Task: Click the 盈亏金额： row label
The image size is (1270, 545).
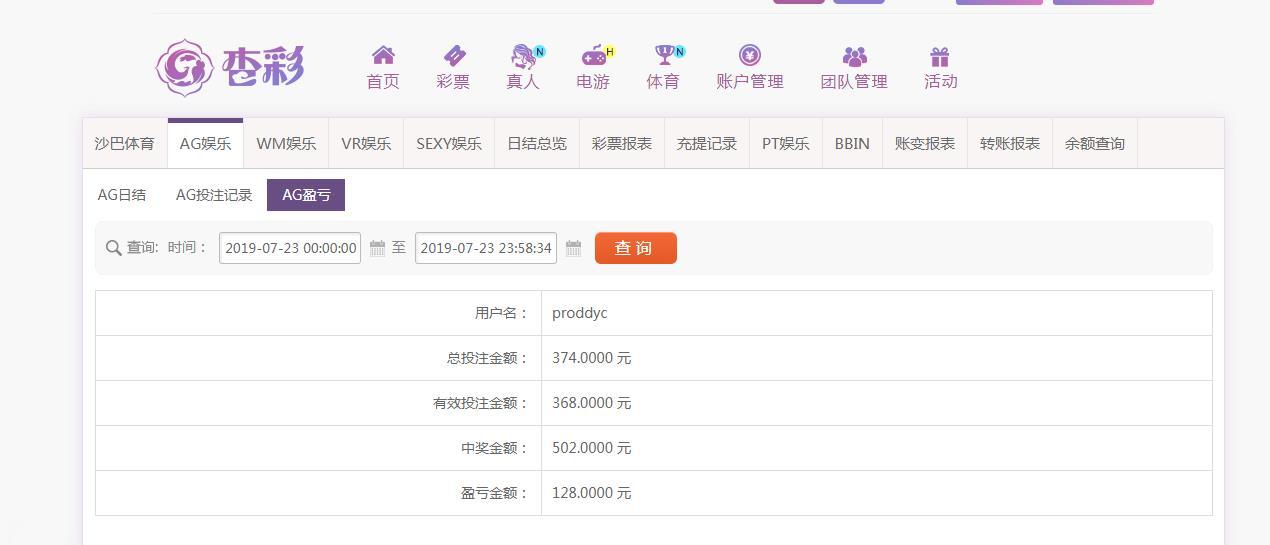Action: (x=495, y=493)
